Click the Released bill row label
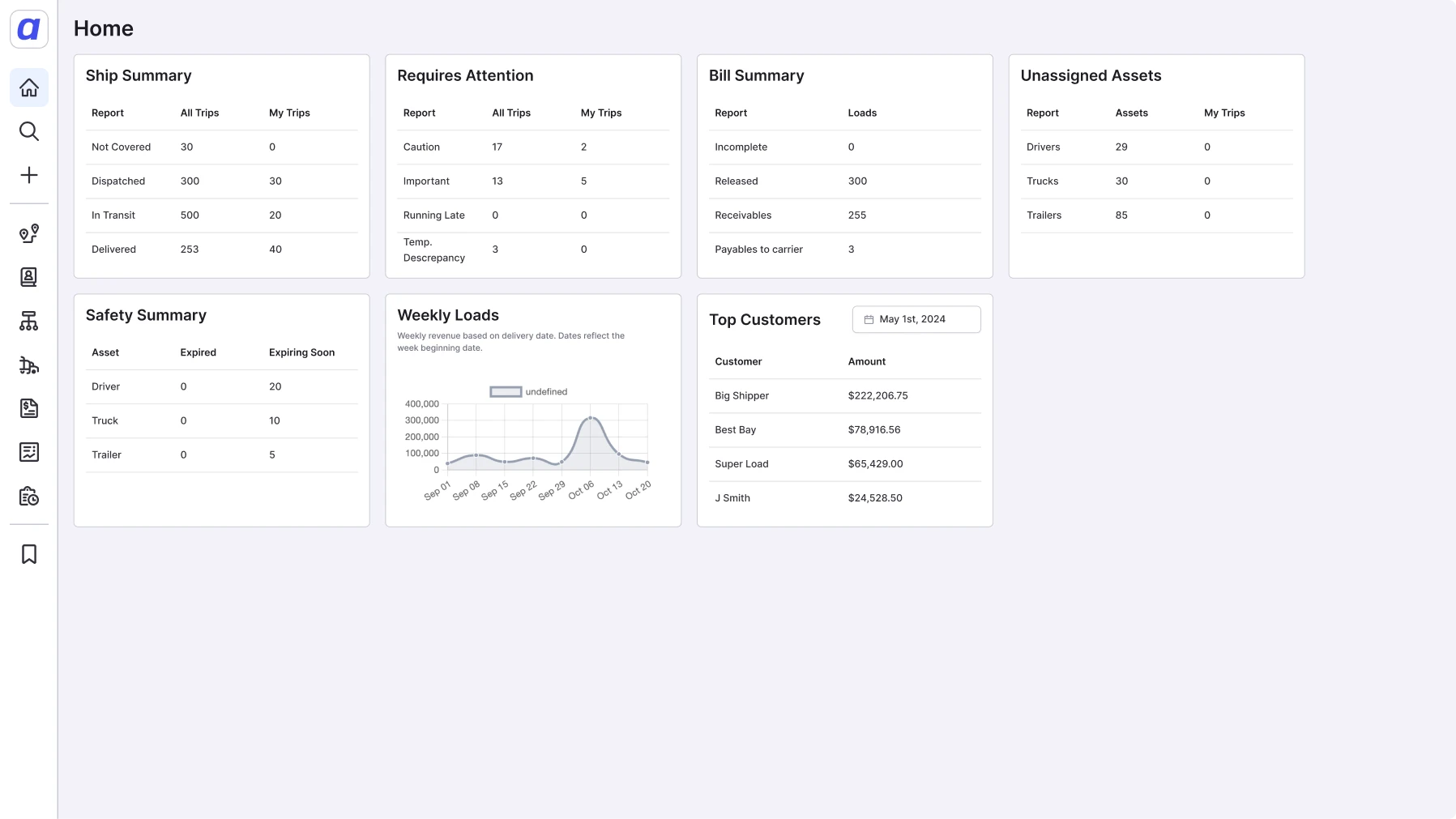The width and height of the screenshot is (1456, 819). click(737, 181)
